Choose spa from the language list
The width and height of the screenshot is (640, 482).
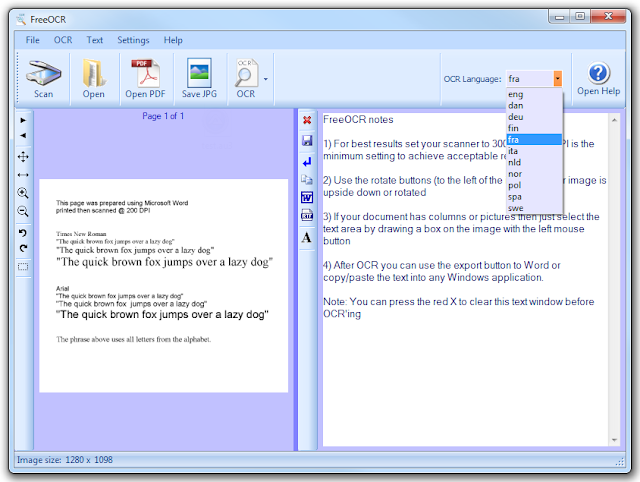pyautogui.click(x=534, y=197)
